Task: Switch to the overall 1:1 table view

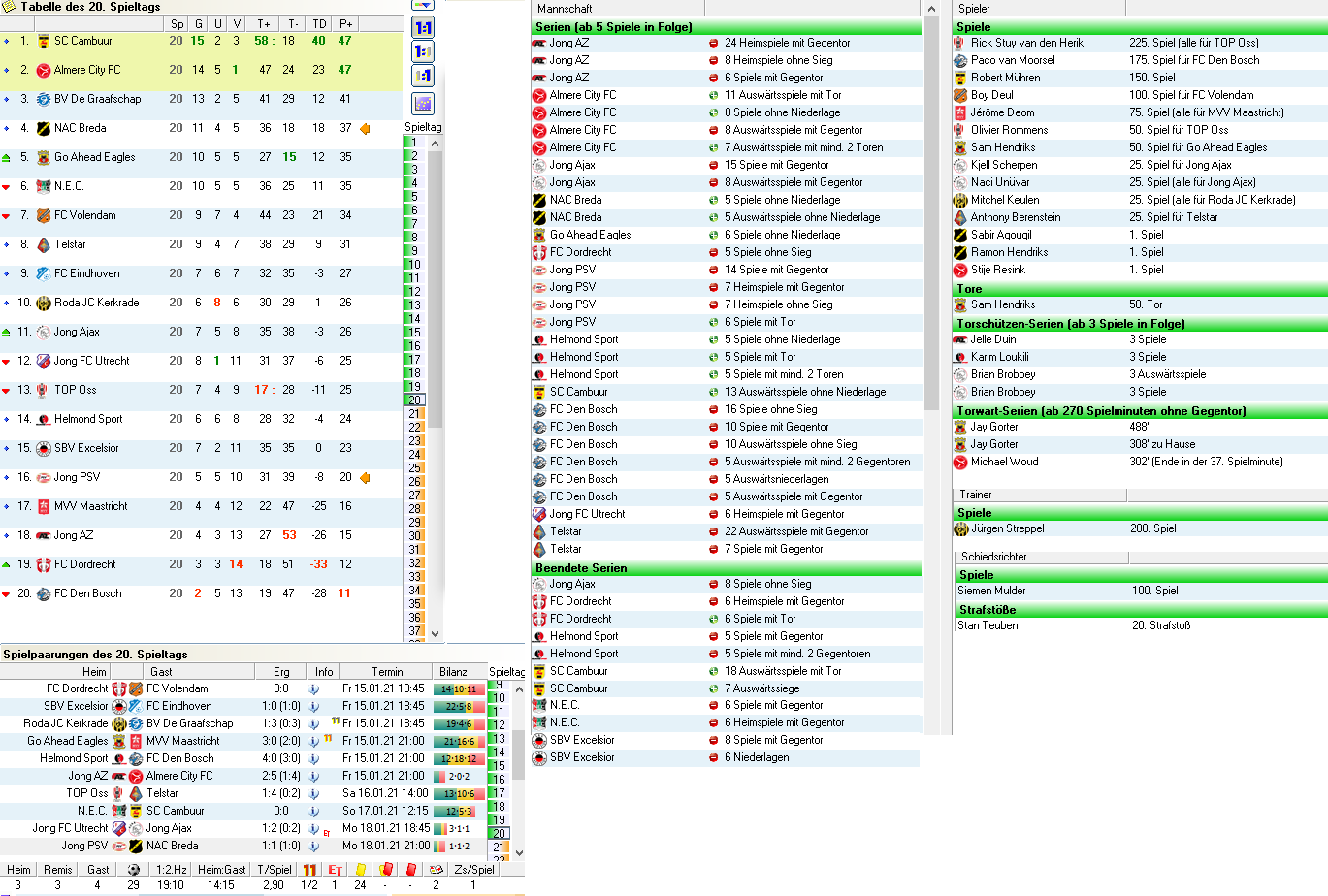Action: point(423,27)
